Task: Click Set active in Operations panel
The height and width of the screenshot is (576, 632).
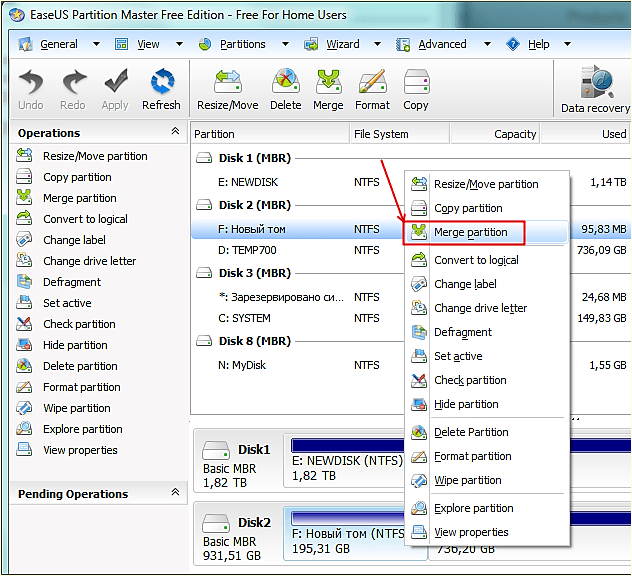Action: click(54, 303)
